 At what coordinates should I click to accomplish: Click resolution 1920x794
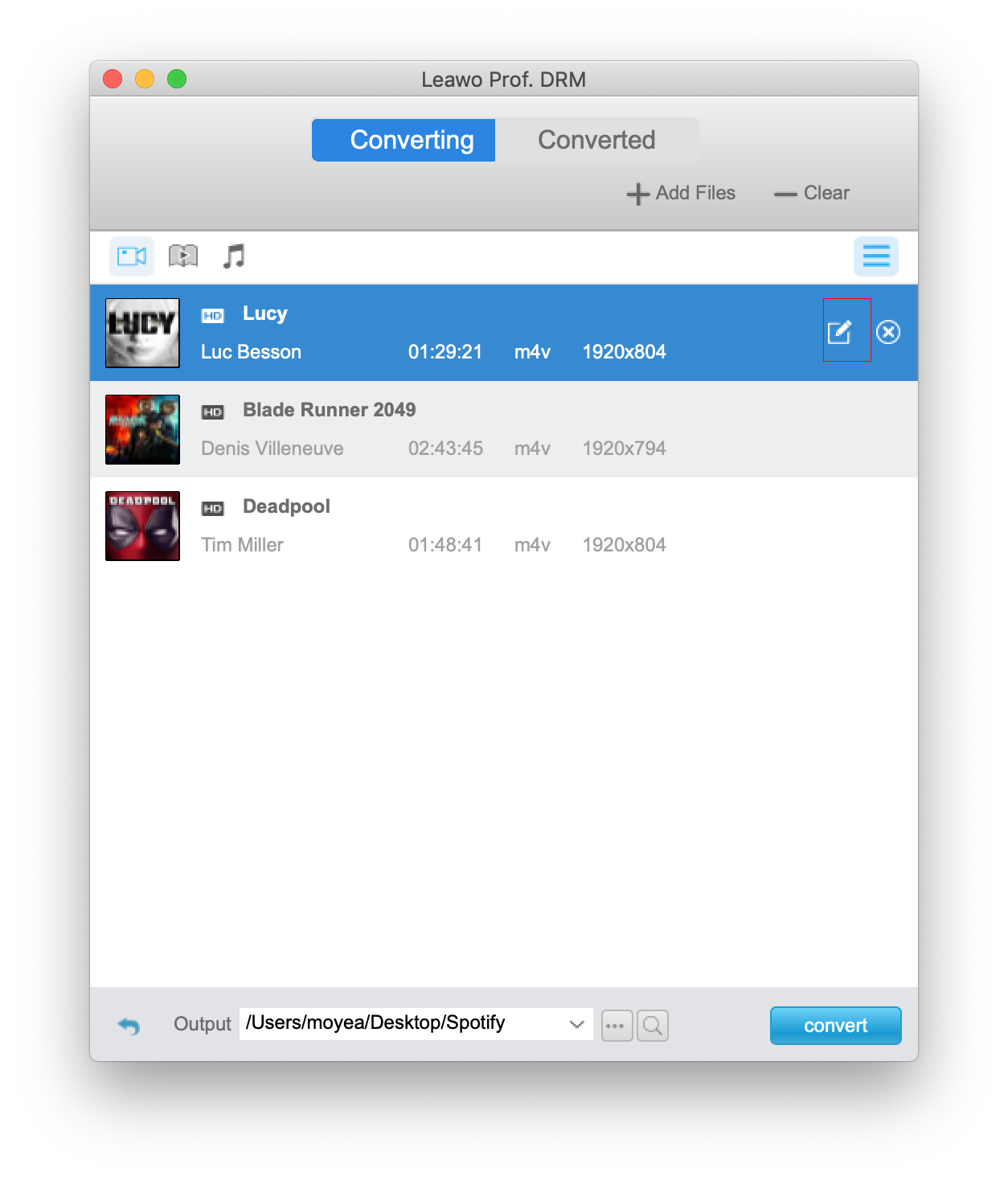625,449
